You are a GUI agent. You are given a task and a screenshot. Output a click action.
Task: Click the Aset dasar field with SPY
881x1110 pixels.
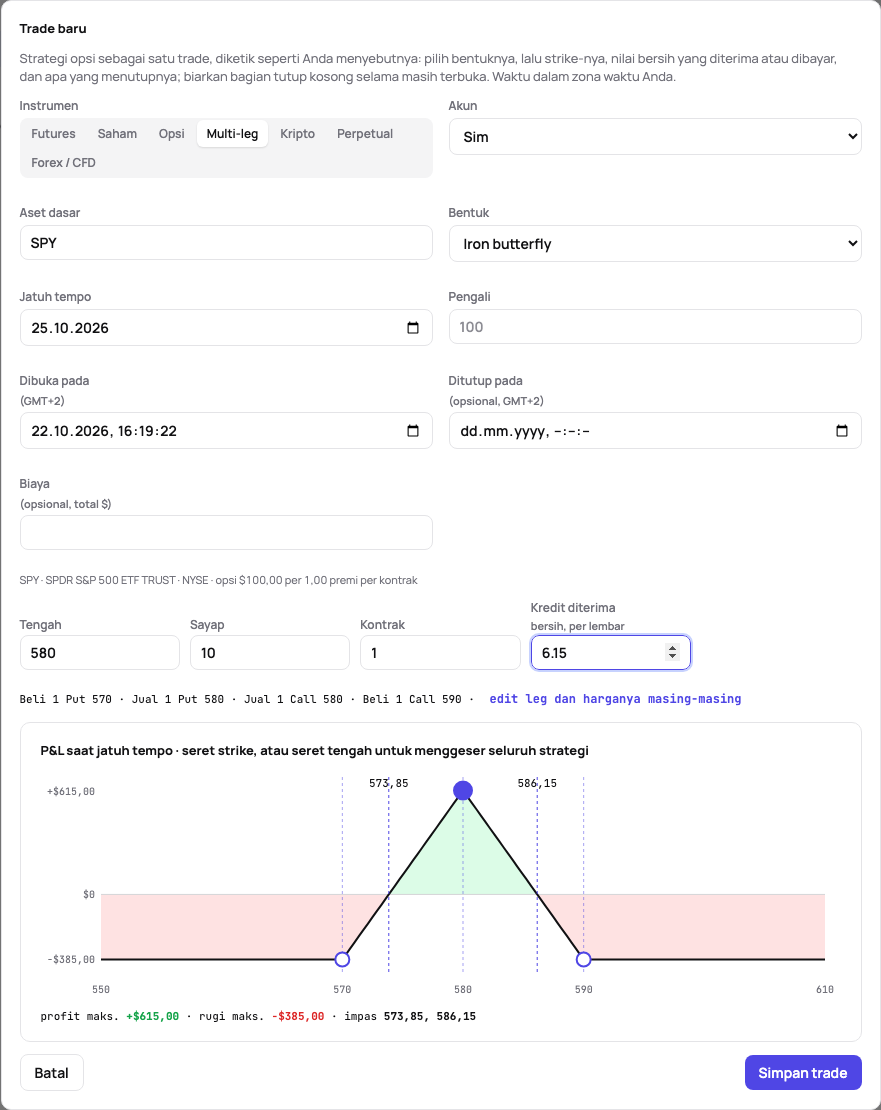tap(226, 243)
